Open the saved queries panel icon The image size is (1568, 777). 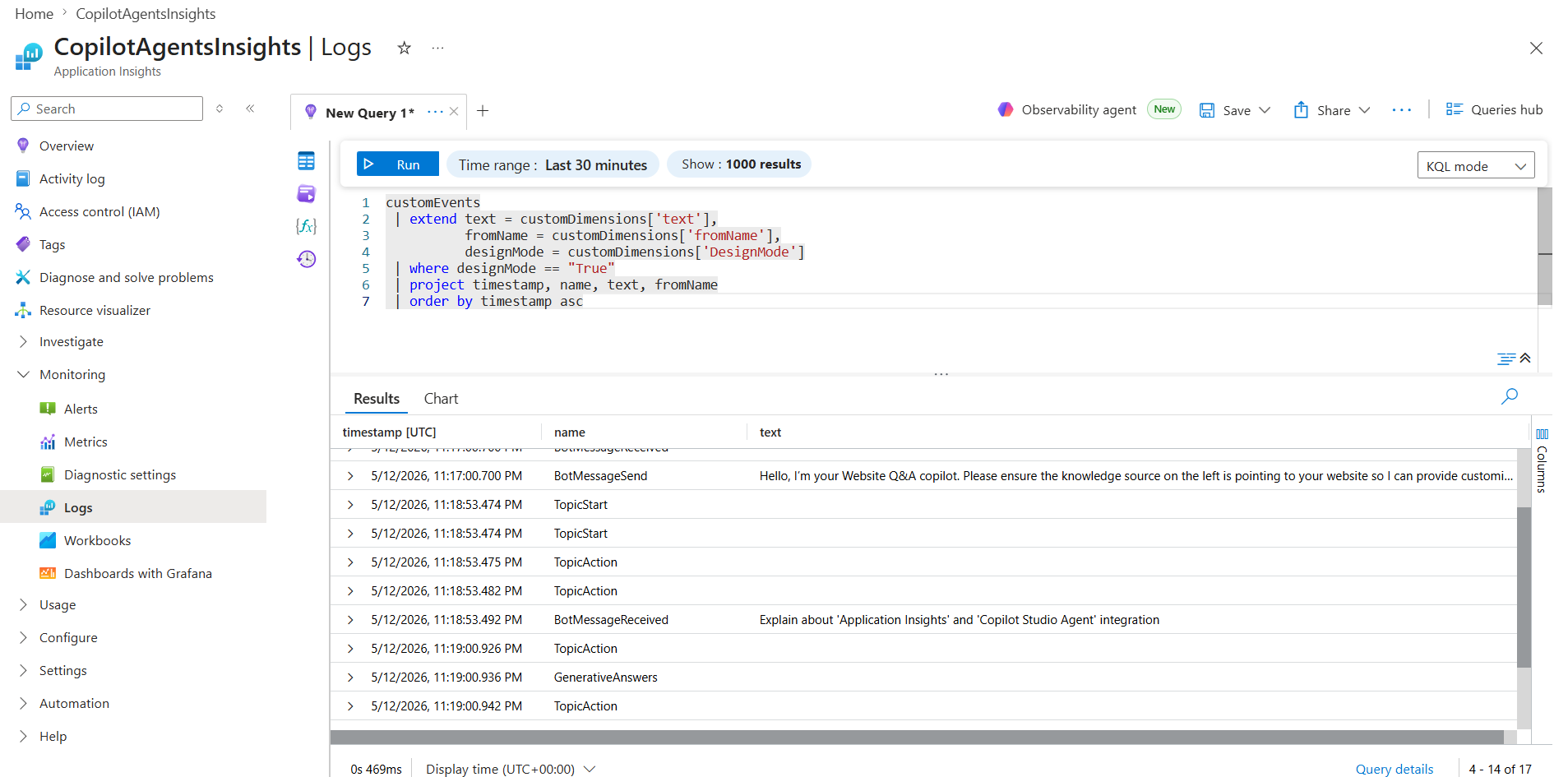click(306, 194)
